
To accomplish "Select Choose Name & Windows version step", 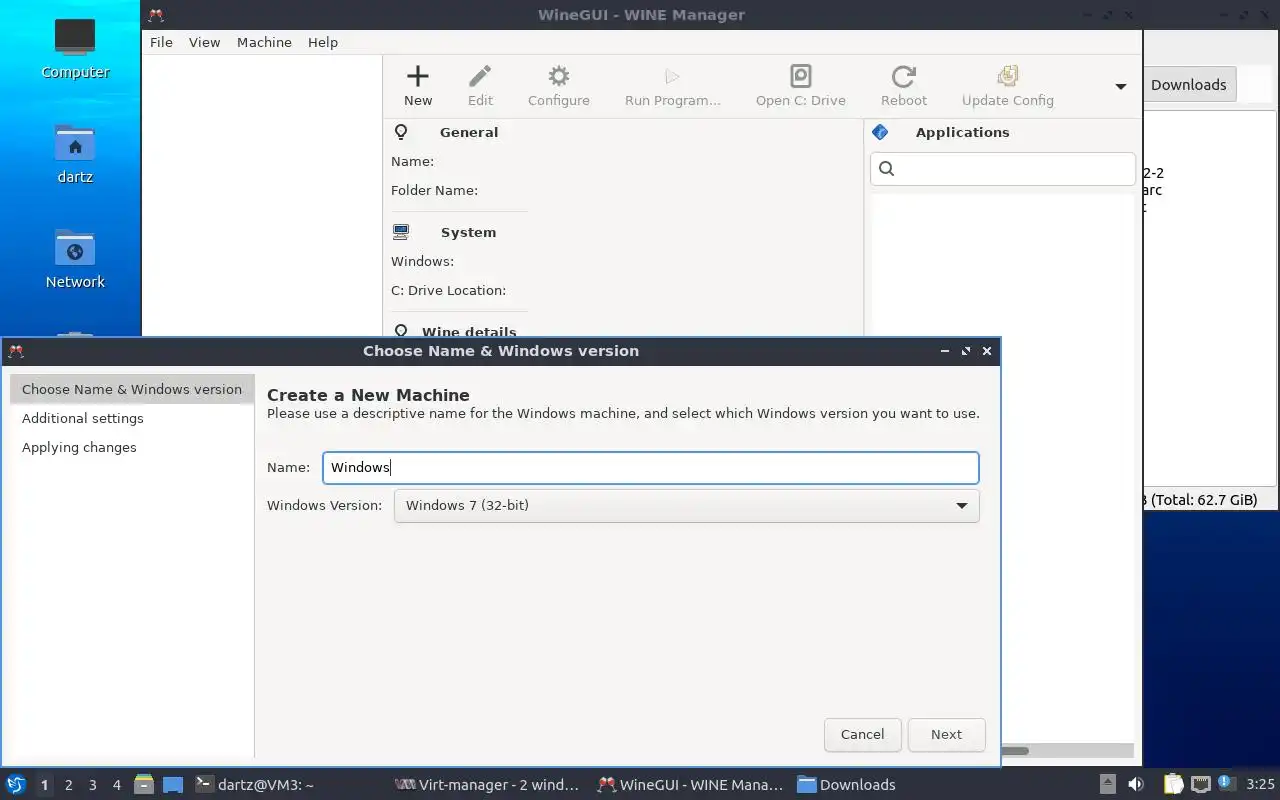I will click(132, 389).
